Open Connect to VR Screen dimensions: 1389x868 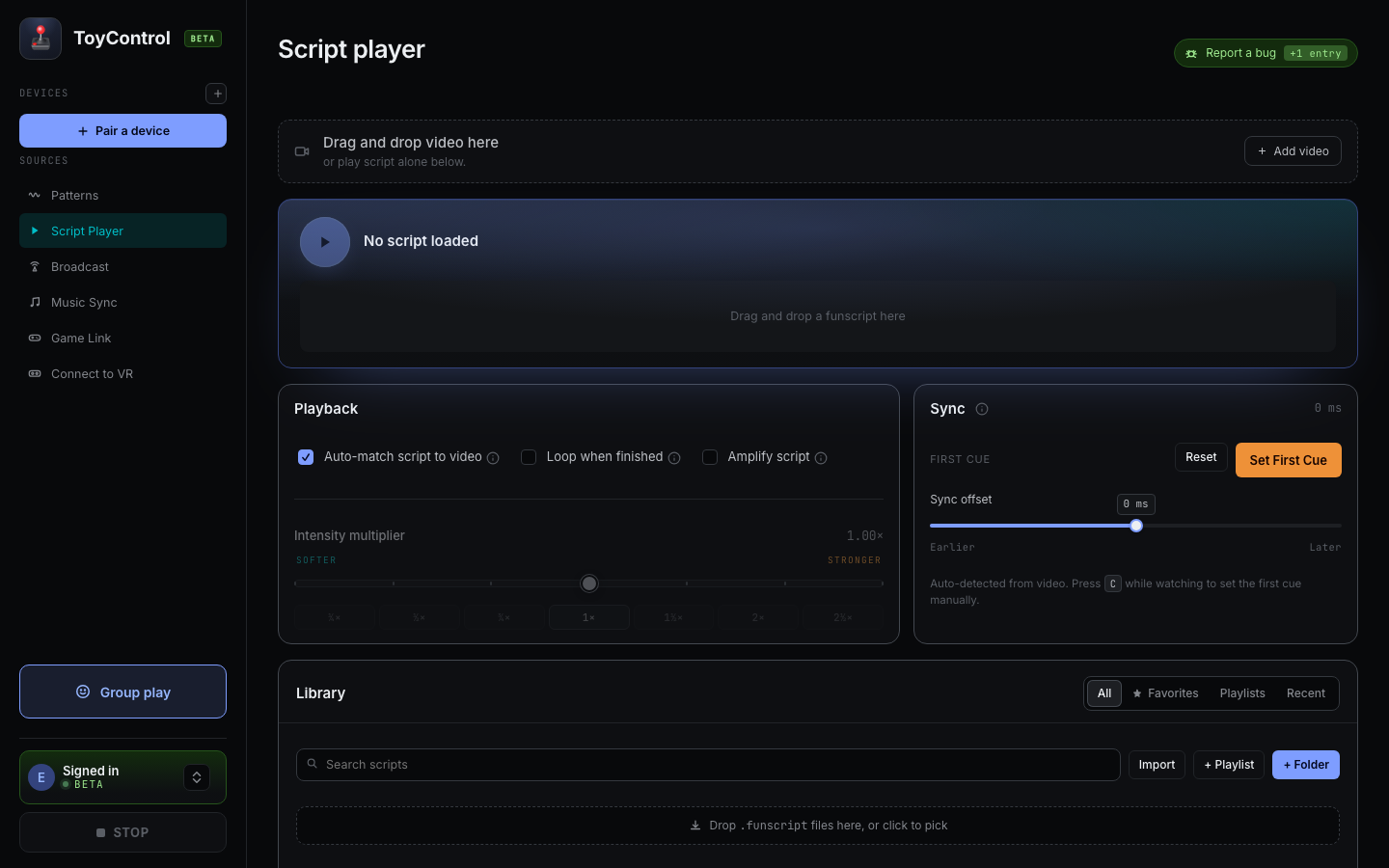(123, 373)
